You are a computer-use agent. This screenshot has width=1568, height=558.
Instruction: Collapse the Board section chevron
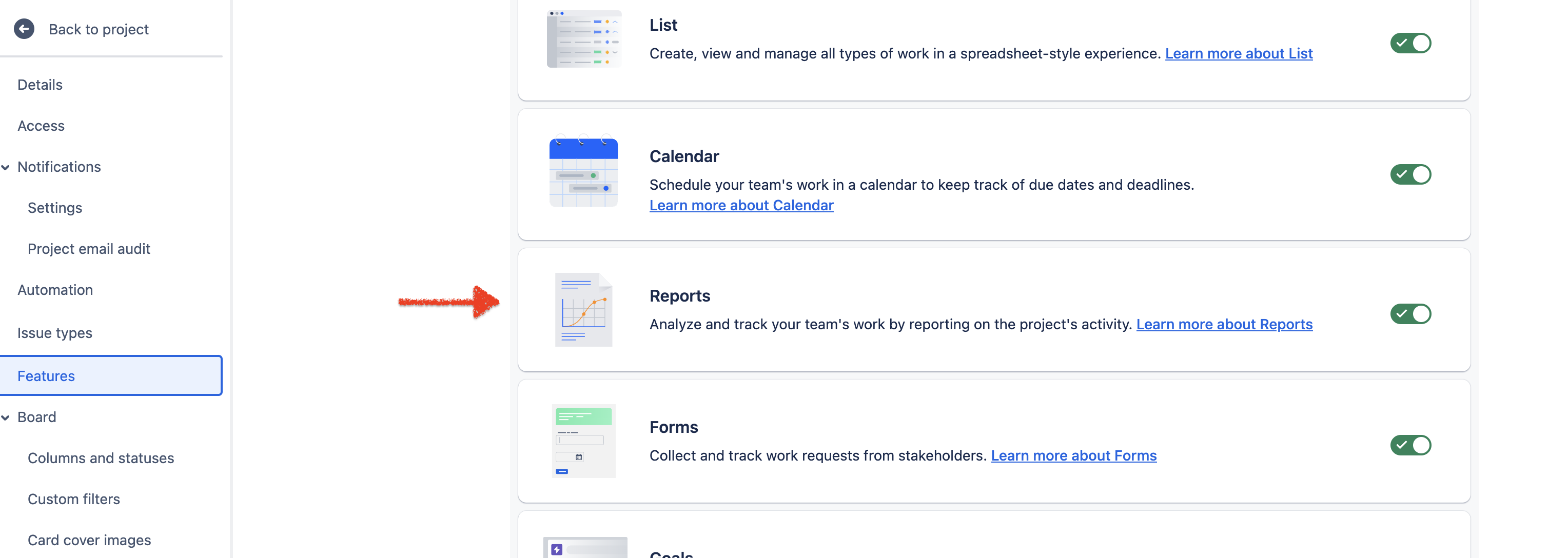(x=6, y=417)
